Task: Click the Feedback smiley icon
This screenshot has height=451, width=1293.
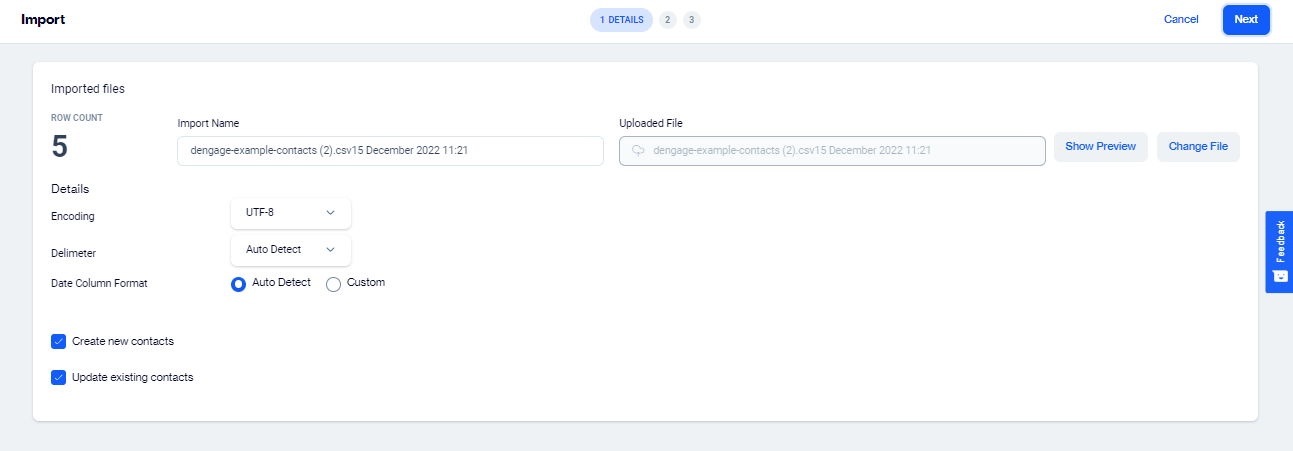Action: [1280, 276]
